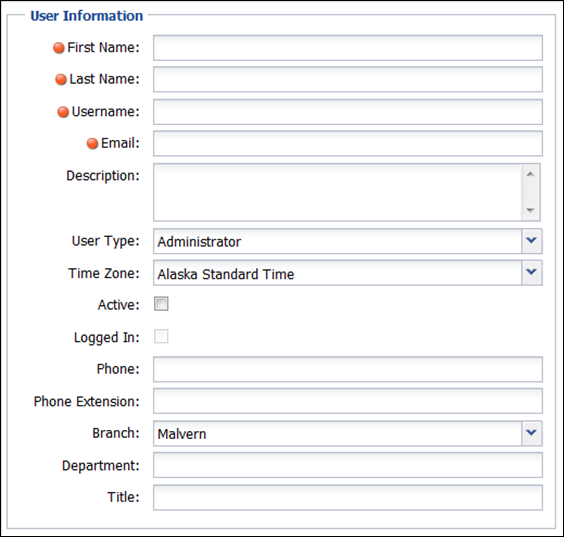Click the Email input field
This screenshot has width=564, height=537.
point(348,144)
